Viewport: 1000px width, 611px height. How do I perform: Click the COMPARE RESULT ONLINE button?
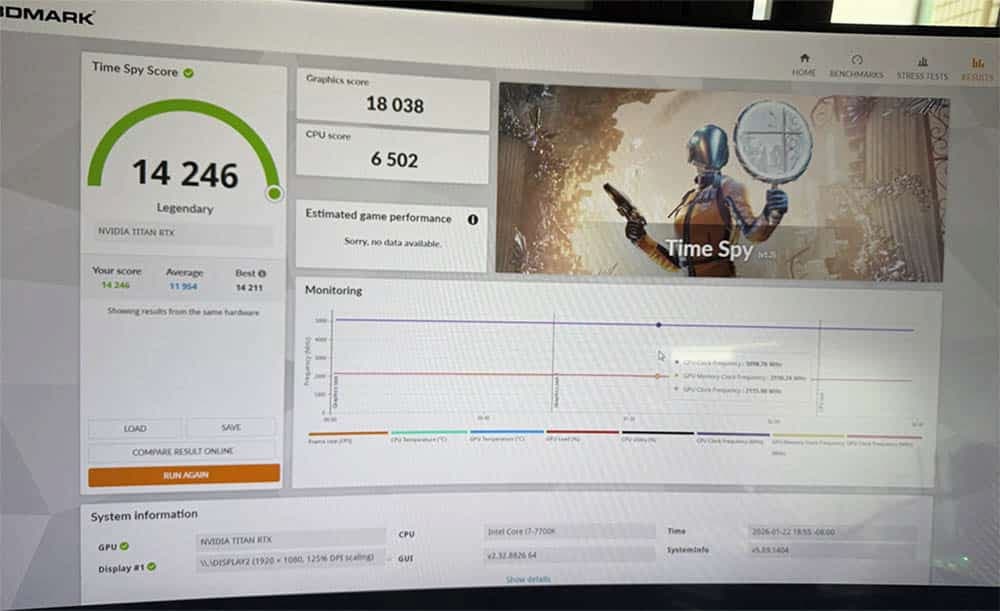pos(183,452)
